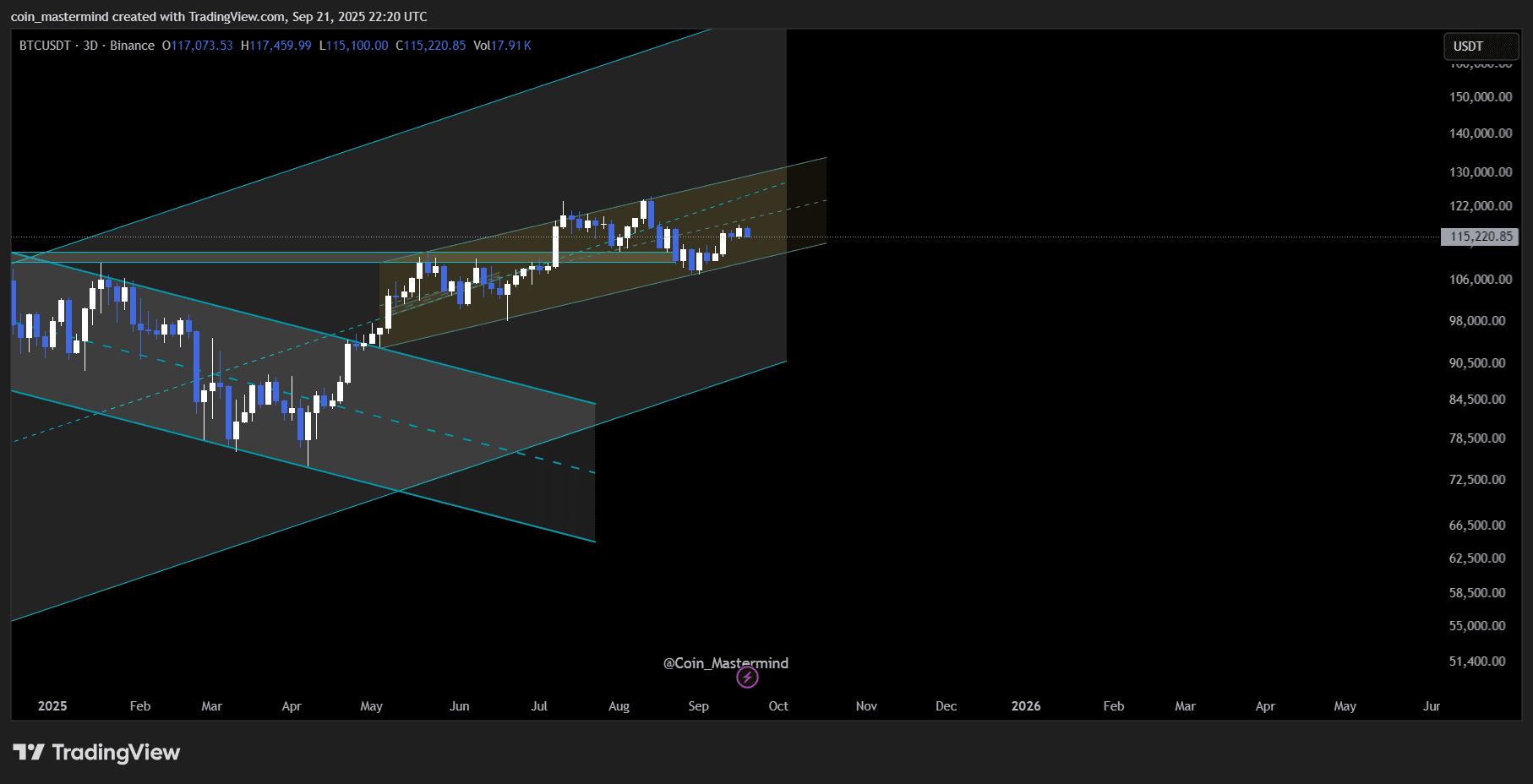
Task: Click the 150,000.00 price axis label
Action: click(1481, 97)
